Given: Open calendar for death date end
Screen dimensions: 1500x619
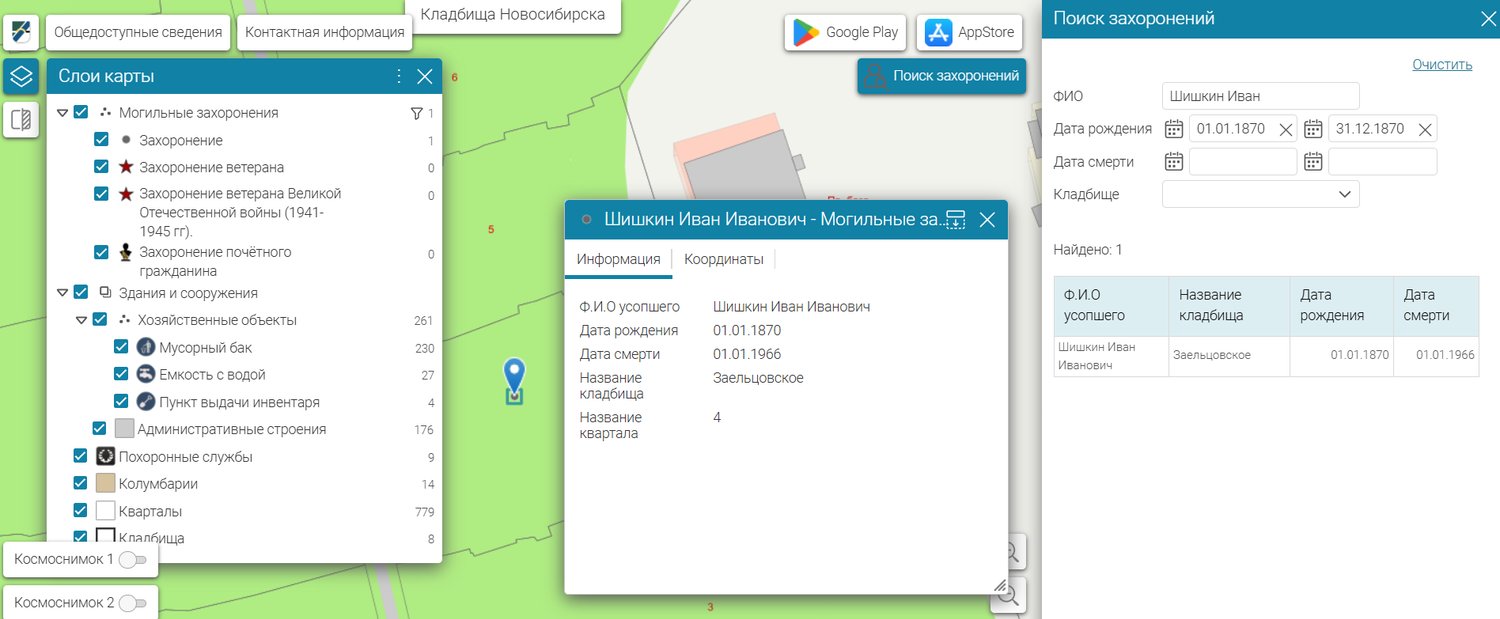Looking at the screenshot, I should pyautogui.click(x=1313, y=162).
